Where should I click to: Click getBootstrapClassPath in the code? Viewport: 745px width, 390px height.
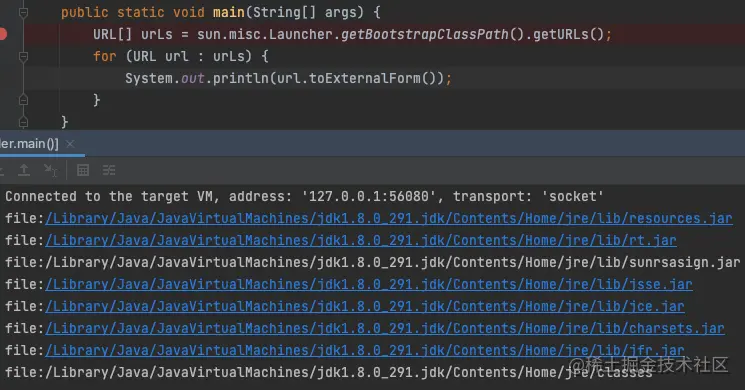[425, 34]
